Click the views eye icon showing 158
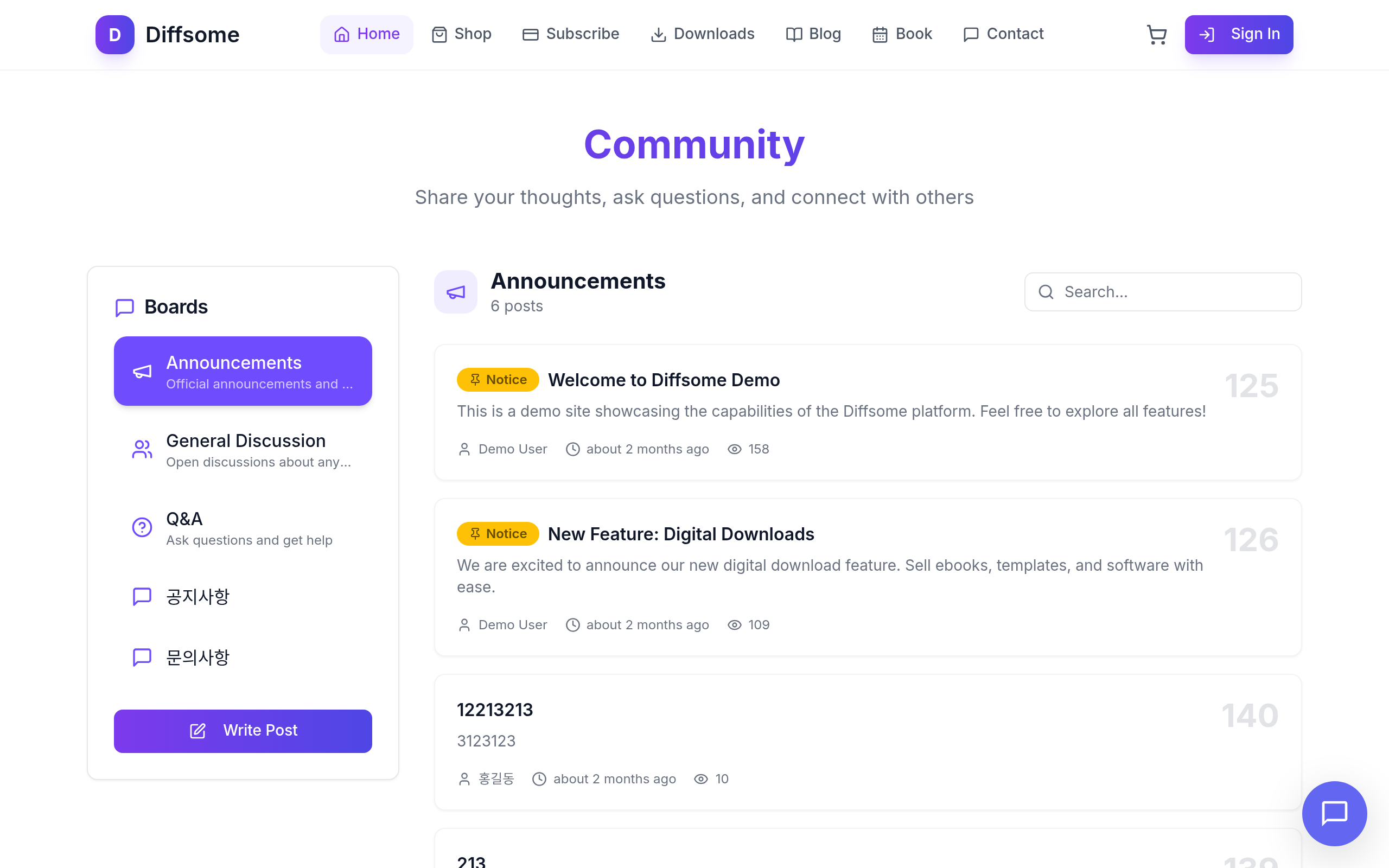 pos(734,449)
